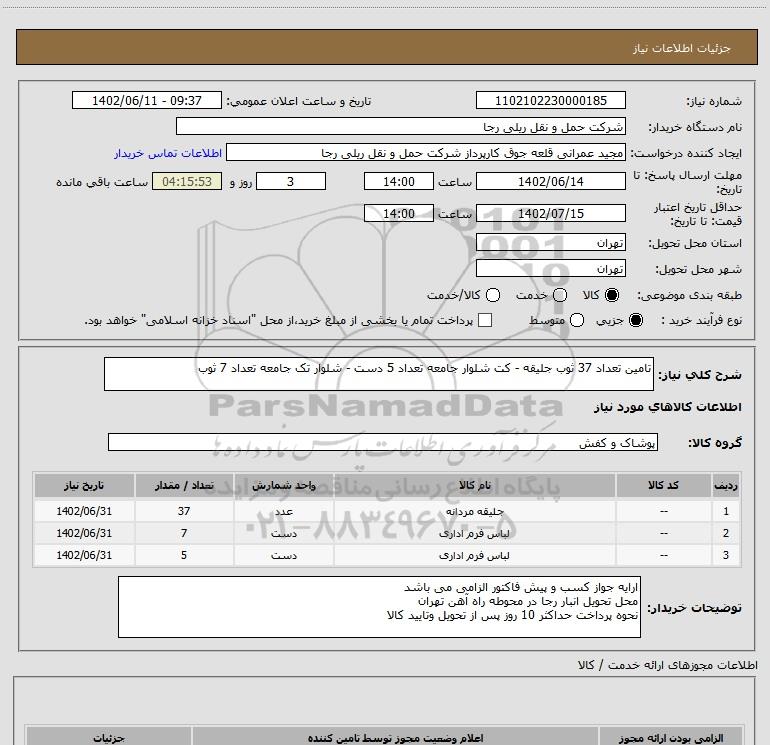
Task: Click the general description text box
Action: pos(379,374)
